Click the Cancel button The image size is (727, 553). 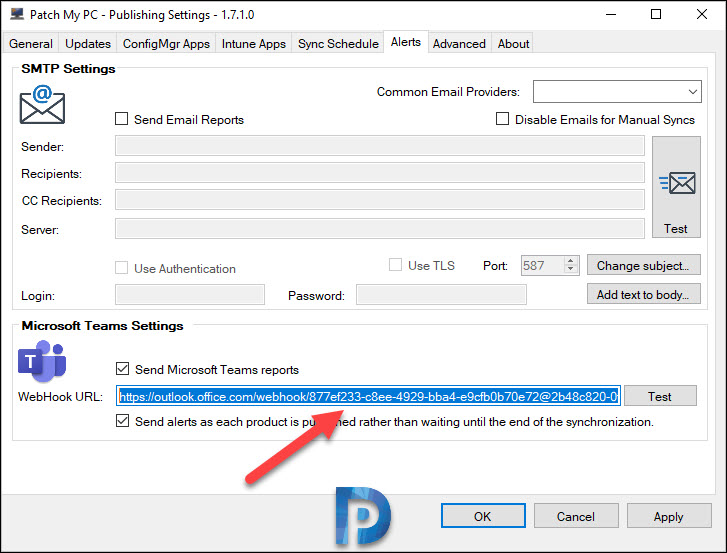pos(576,516)
